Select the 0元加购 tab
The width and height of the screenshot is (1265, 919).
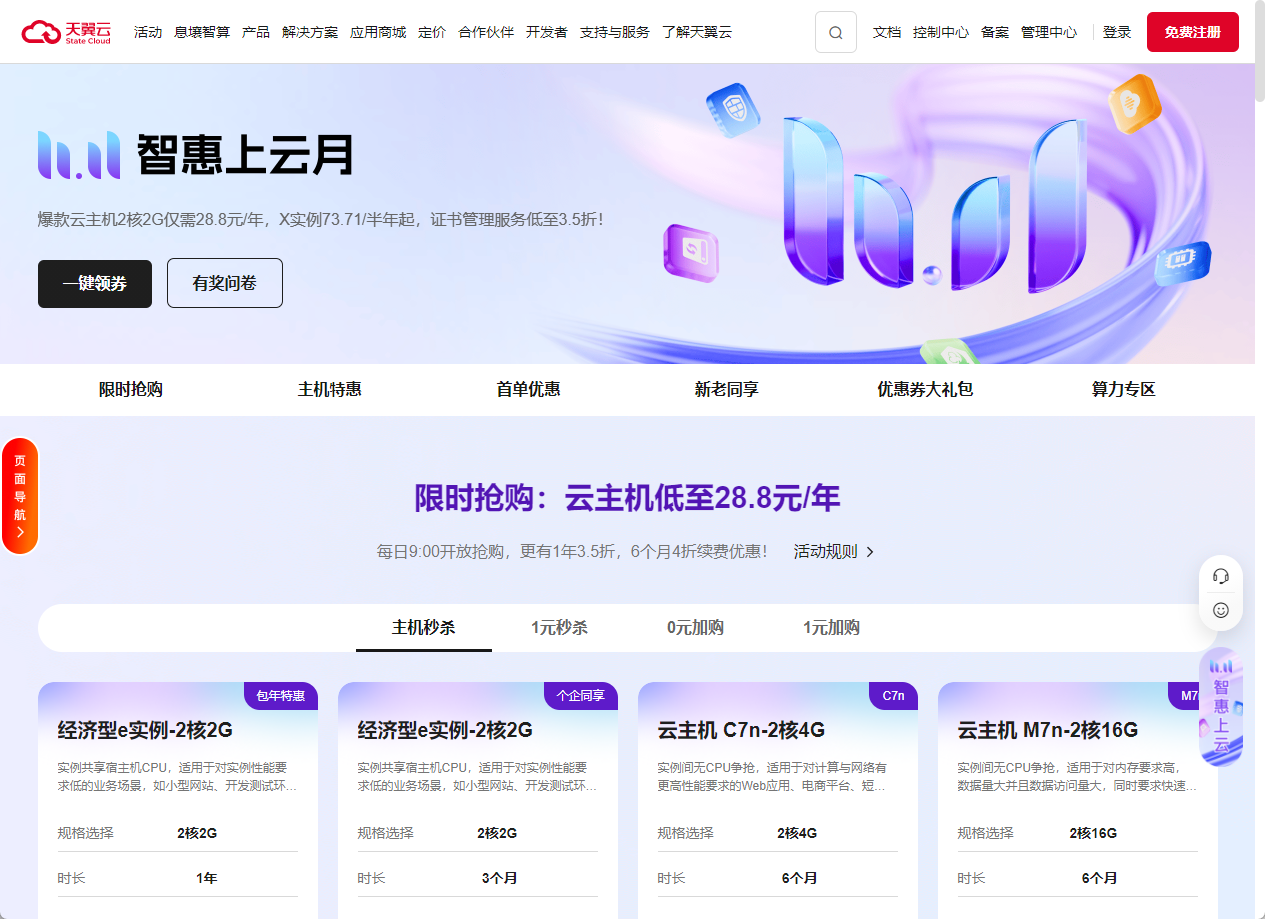coord(695,628)
